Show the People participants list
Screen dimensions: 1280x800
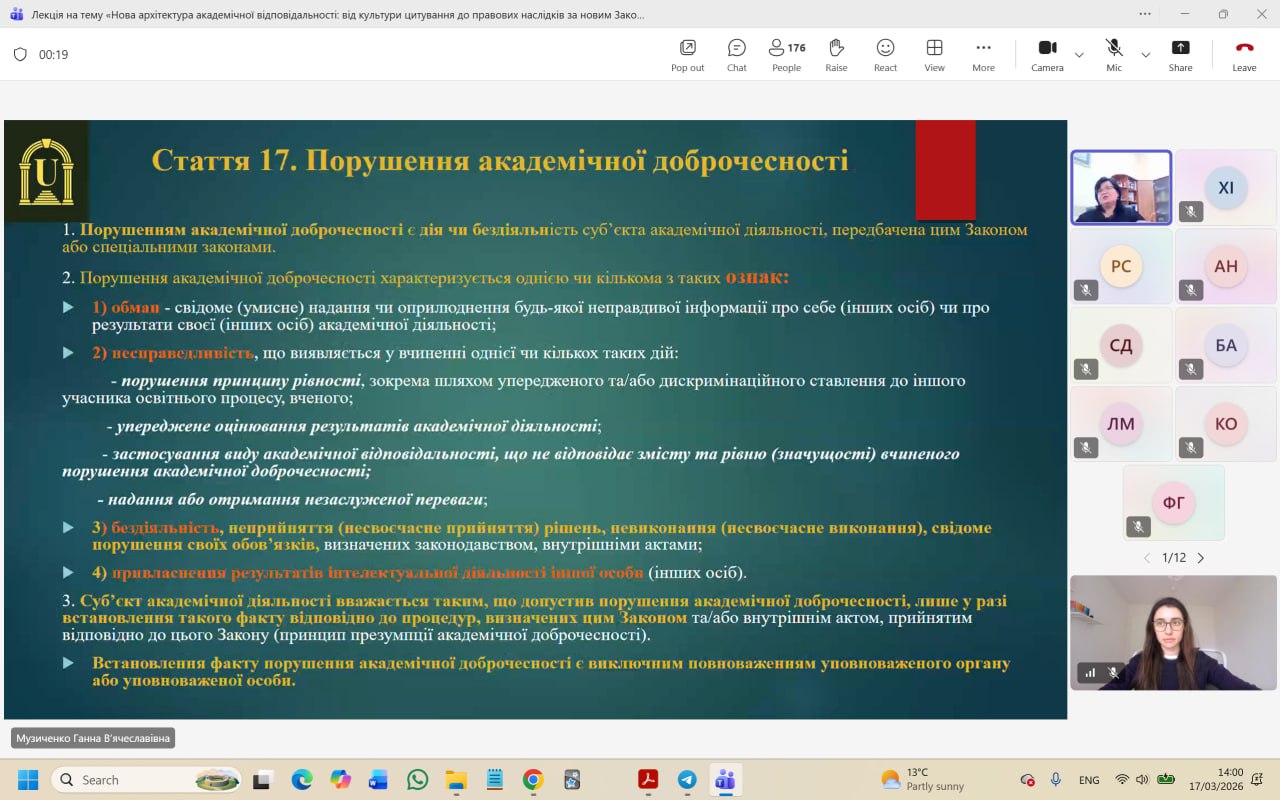coord(786,54)
